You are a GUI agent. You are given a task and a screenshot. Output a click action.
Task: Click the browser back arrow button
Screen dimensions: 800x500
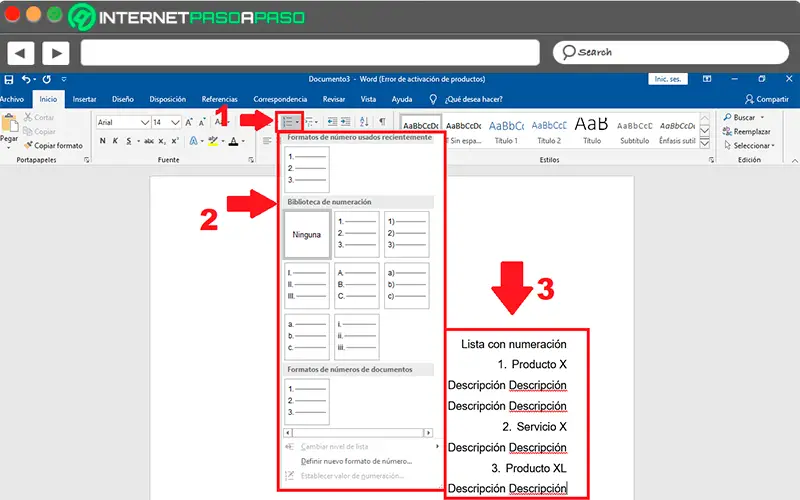[20, 53]
